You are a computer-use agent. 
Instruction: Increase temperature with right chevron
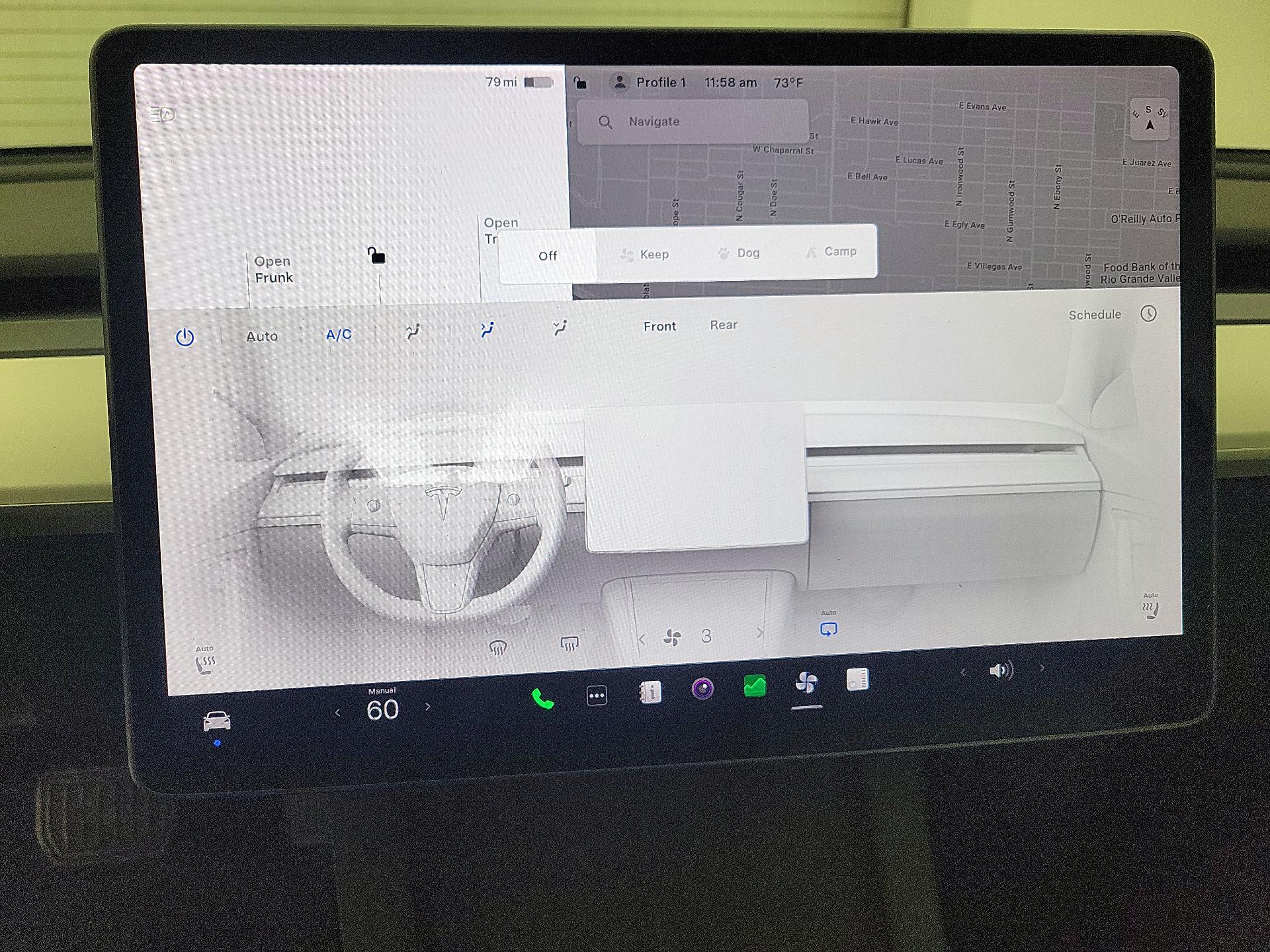(428, 707)
